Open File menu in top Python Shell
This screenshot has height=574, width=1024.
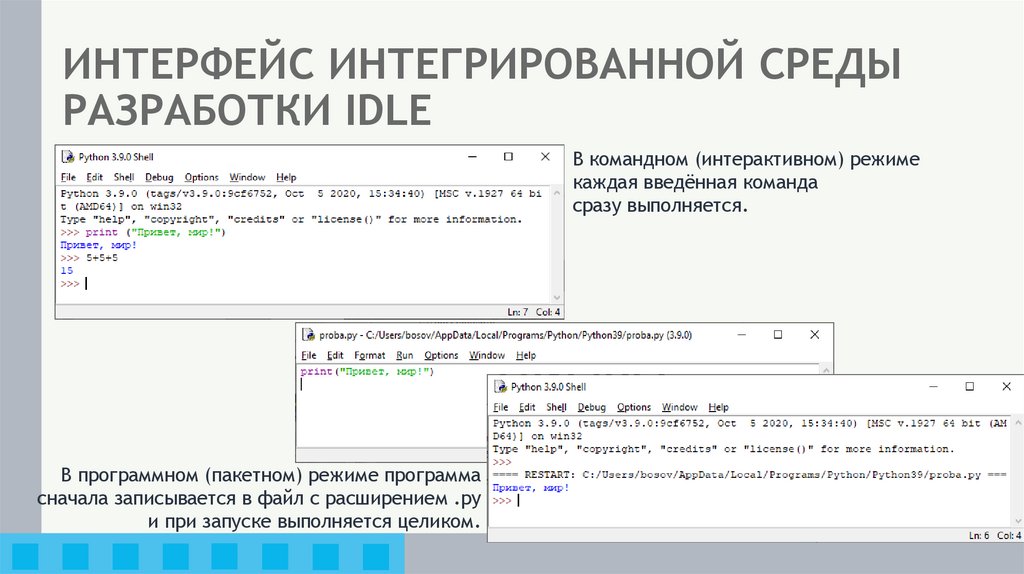point(69,177)
